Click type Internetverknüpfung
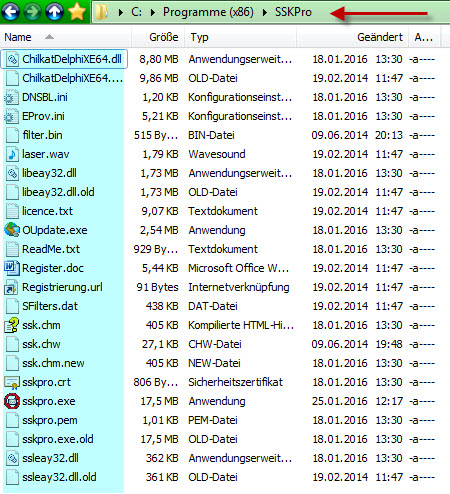The height and width of the screenshot is (494, 450). click(239, 287)
